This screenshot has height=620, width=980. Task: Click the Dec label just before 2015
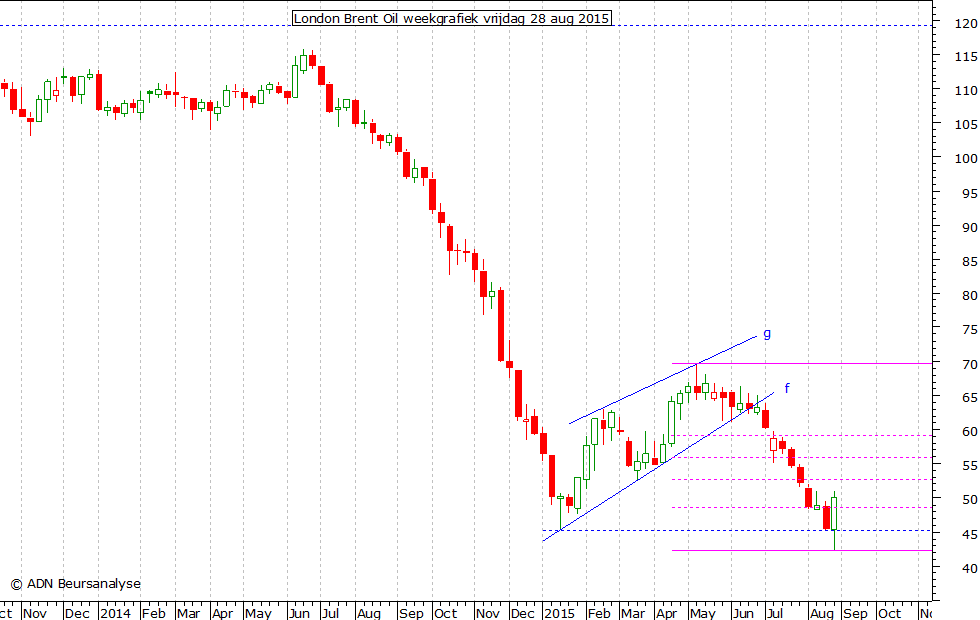click(522, 613)
